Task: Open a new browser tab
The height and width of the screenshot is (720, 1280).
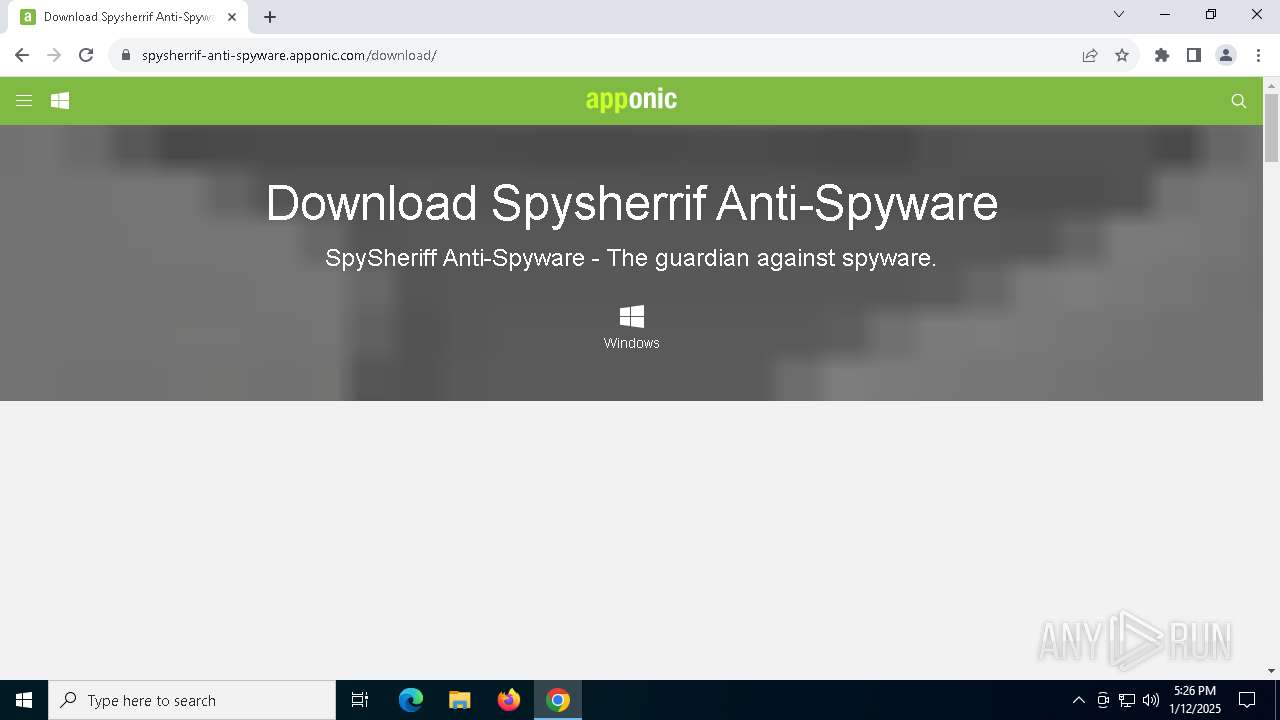Action: pos(270,17)
